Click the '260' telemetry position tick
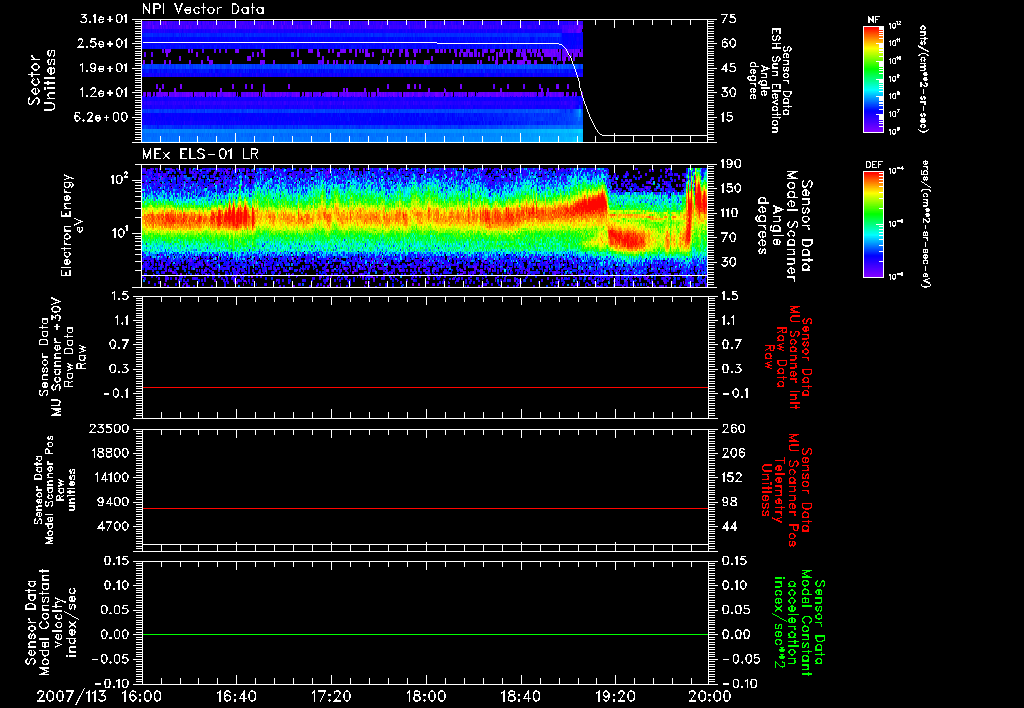The width and height of the screenshot is (1024, 708). click(x=731, y=428)
